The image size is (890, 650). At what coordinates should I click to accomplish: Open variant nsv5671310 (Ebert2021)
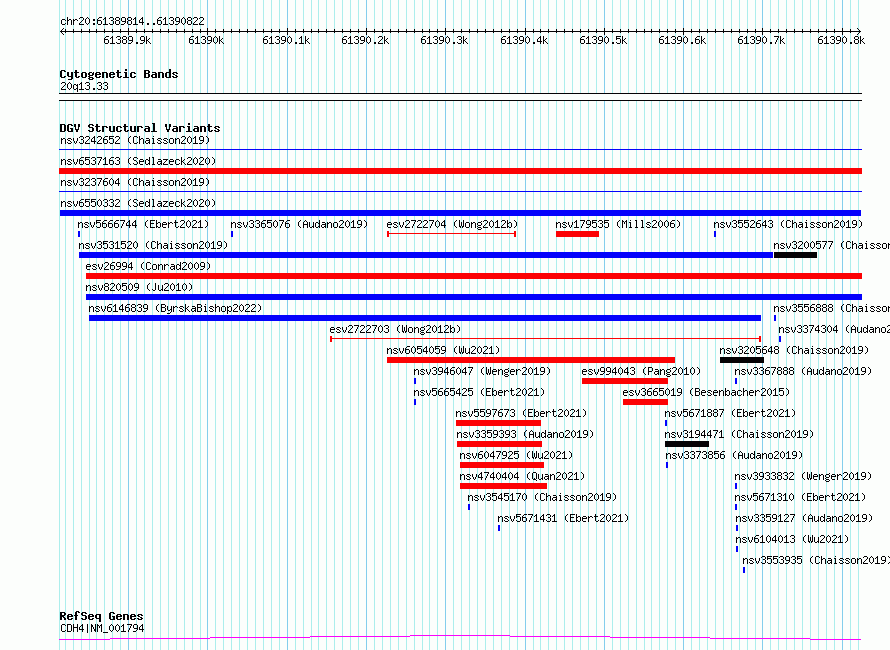click(x=800, y=497)
